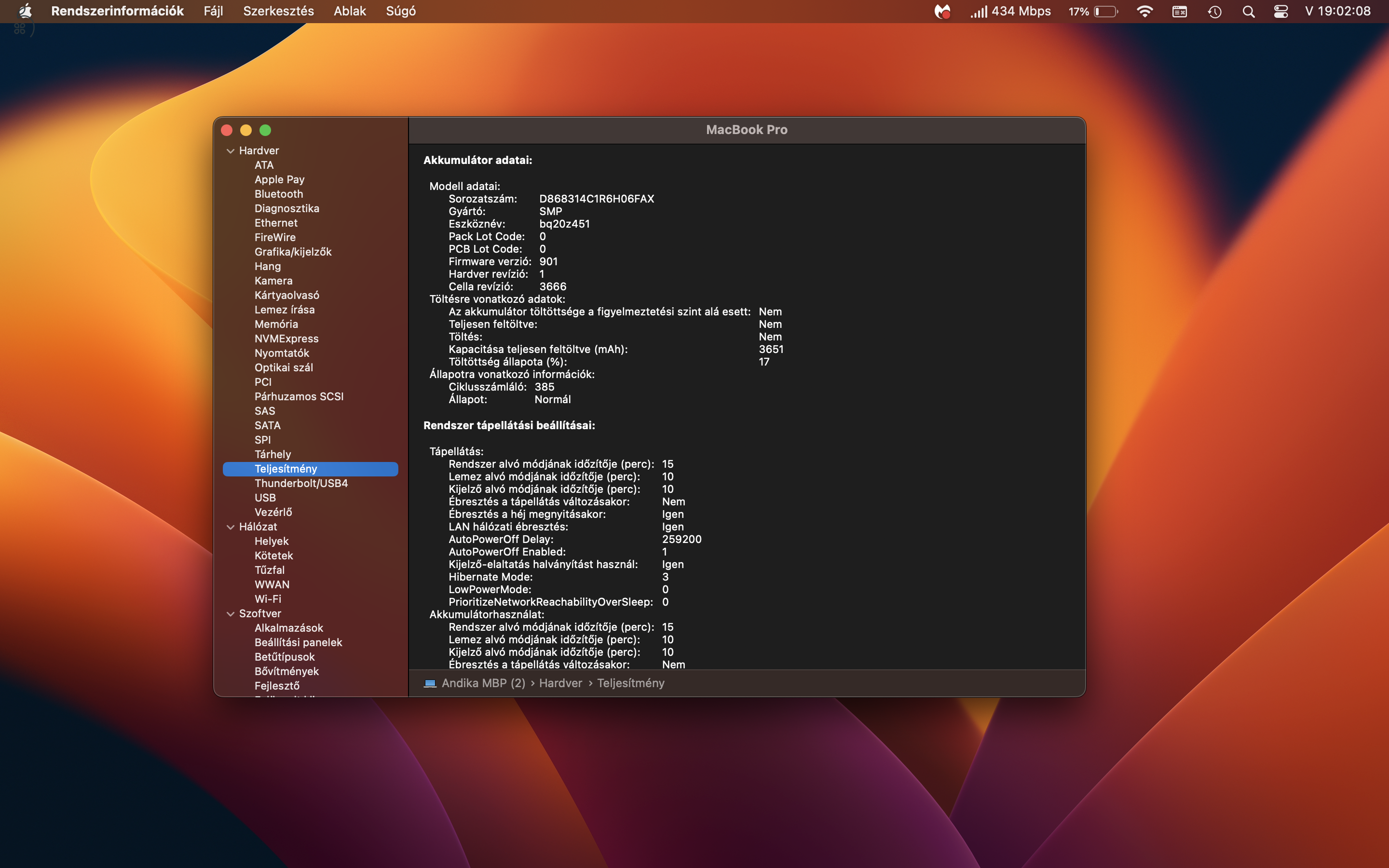Image resolution: width=1389 pixels, height=868 pixels.
Task: Click the laptop icon in path bar
Action: (430, 683)
